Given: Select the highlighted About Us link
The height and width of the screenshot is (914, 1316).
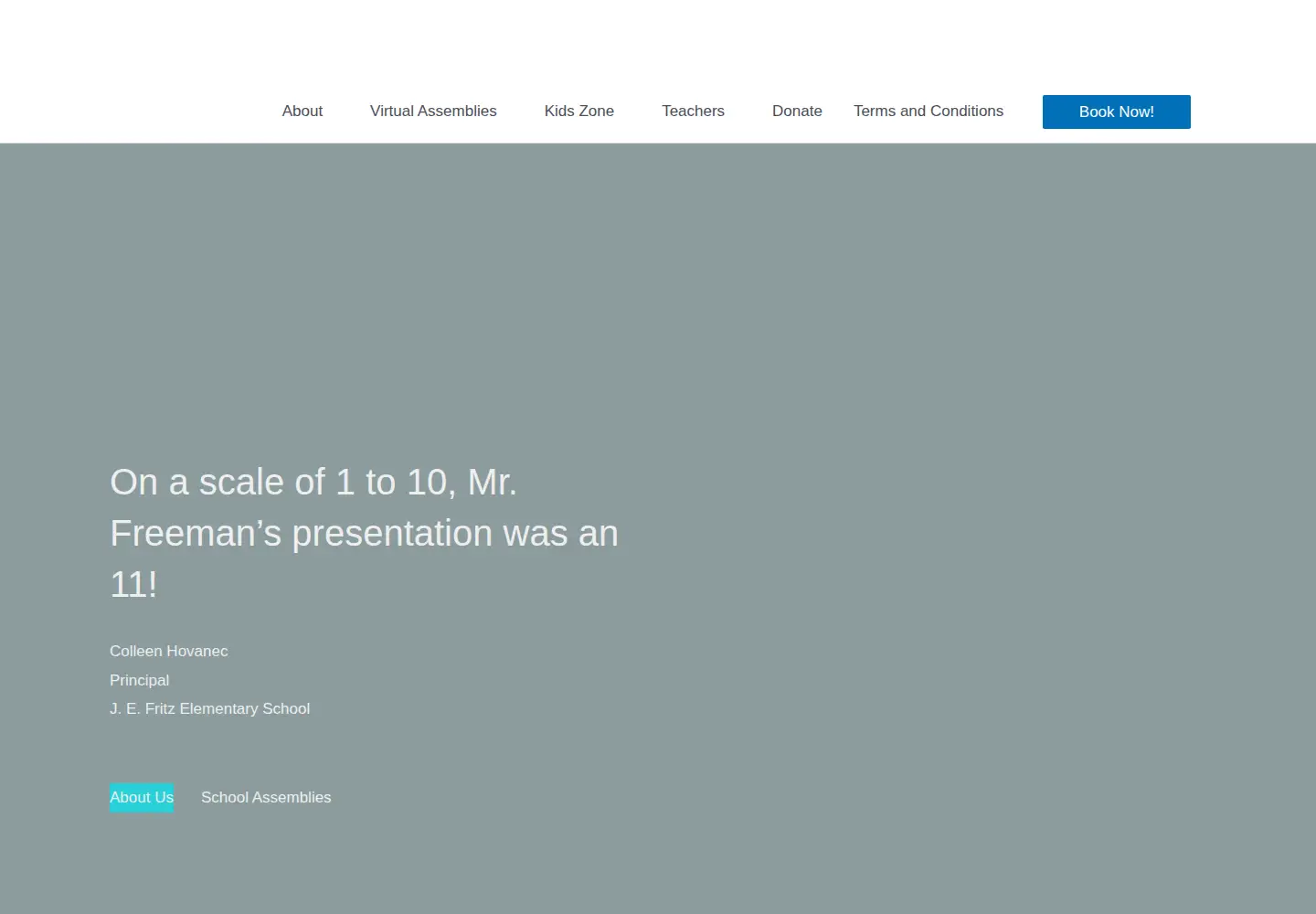Looking at the screenshot, I should (142, 797).
